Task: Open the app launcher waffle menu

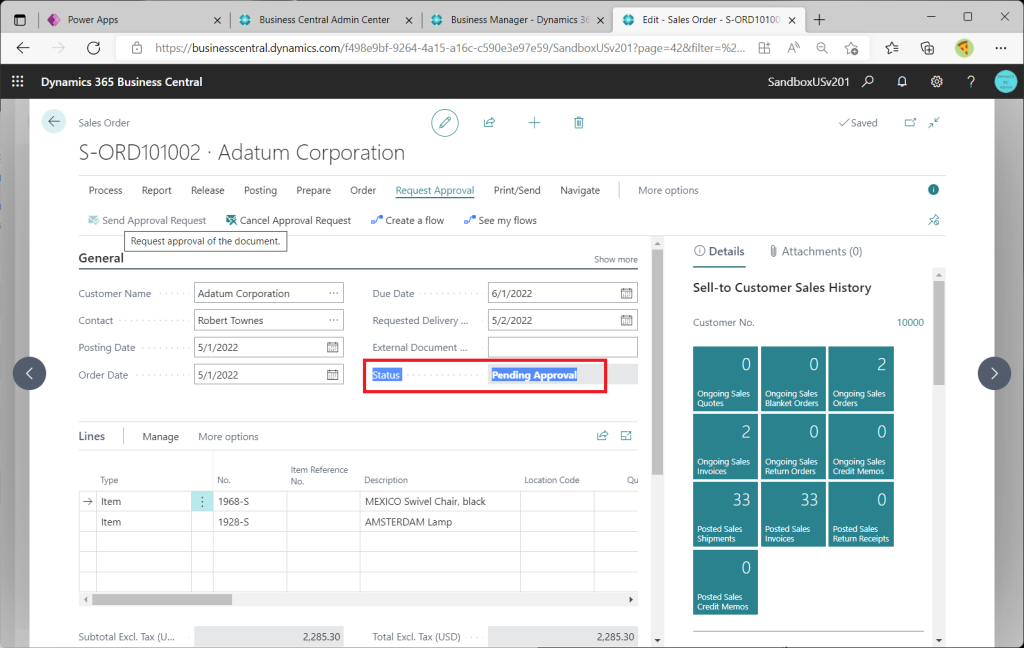Action: 18,82
